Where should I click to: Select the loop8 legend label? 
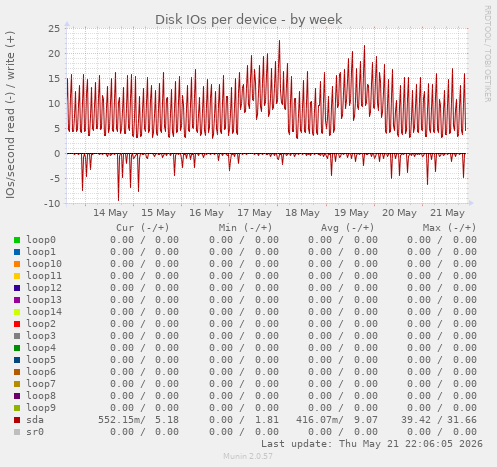point(41,396)
